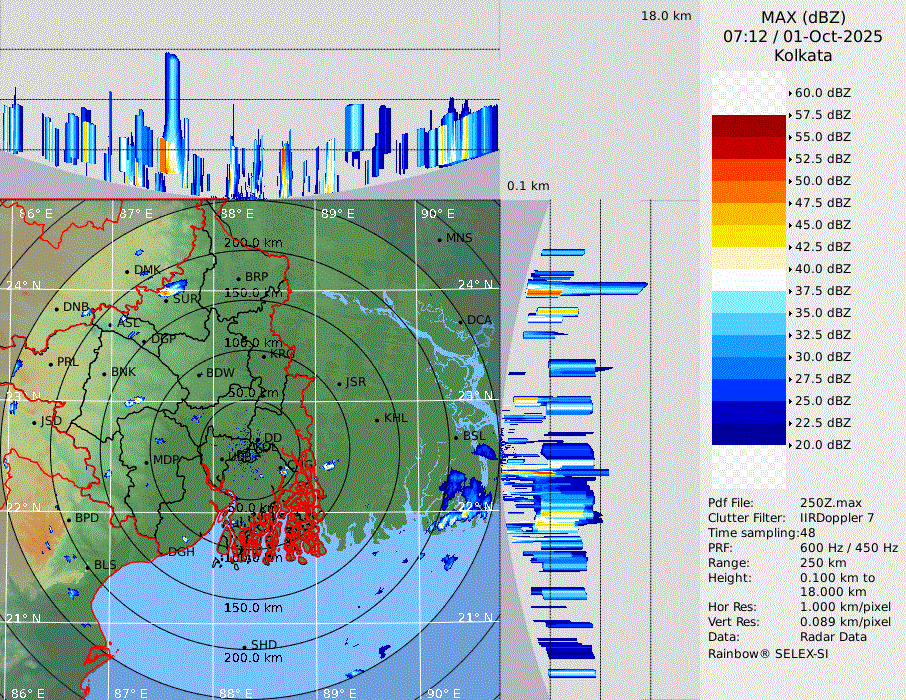The height and width of the screenshot is (700, 906).
Task: Select the 32.5 dBZ legend entry
Action: coord(822,335)
